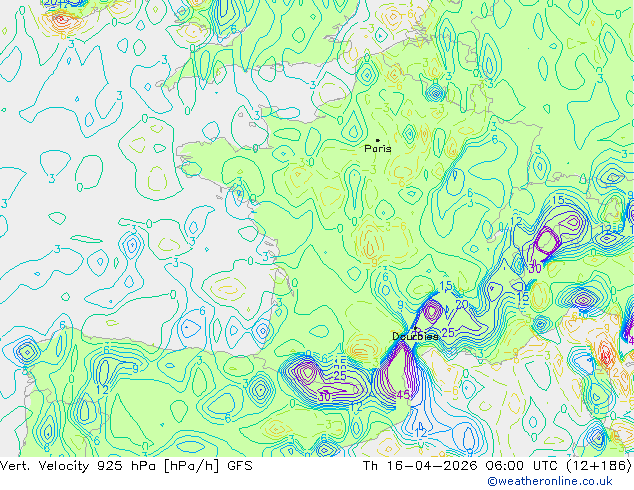
Task: Click the 'Vert. Velocity 925 hPa [hPa/h] GFS' caption
Action: tap(126, 466)
